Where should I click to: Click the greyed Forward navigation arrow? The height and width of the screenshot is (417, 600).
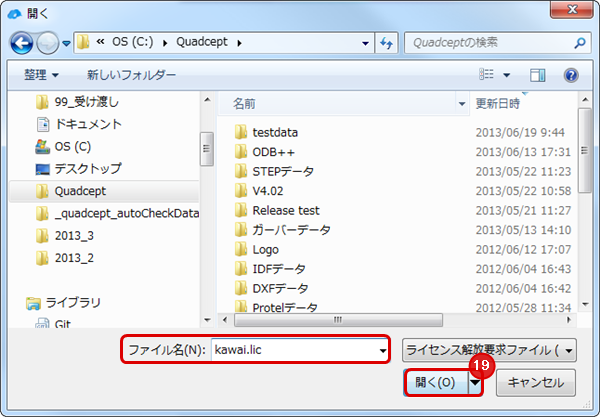47,43
